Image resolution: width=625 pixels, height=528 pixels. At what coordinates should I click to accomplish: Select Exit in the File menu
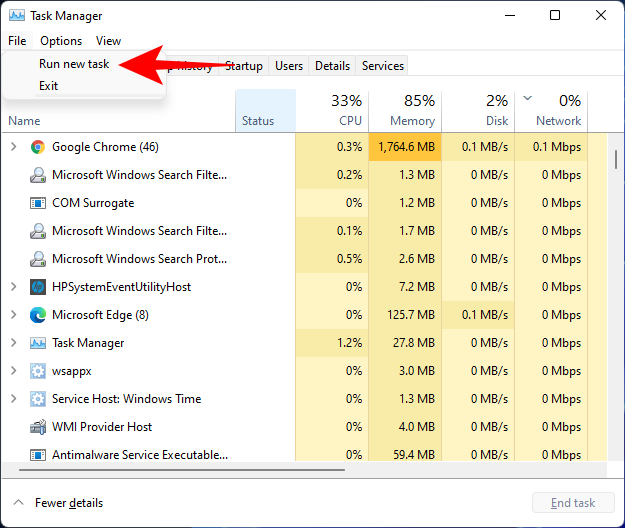[x=49, y=86]
